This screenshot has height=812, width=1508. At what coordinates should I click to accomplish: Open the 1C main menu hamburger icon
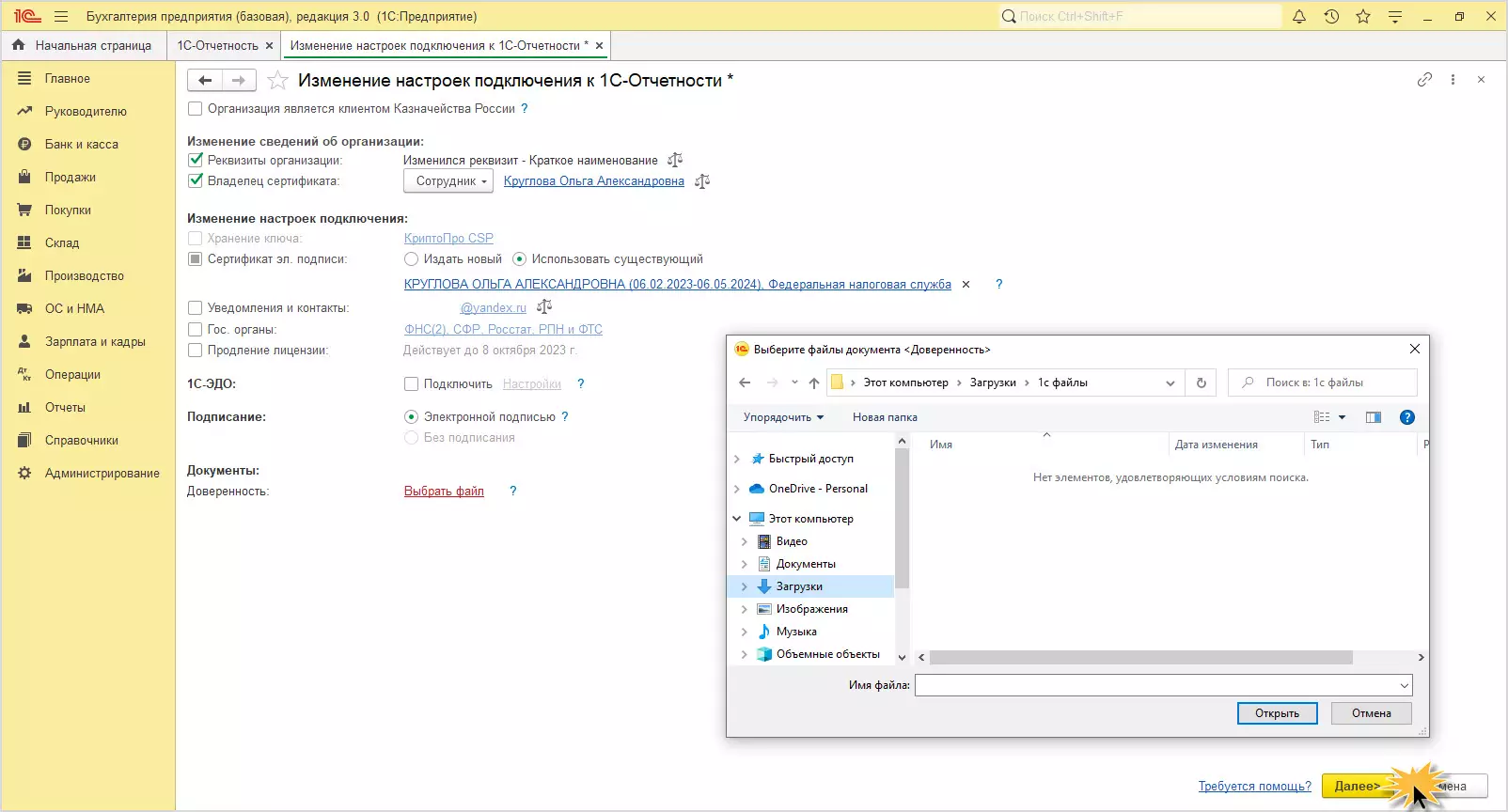[61, 16]
